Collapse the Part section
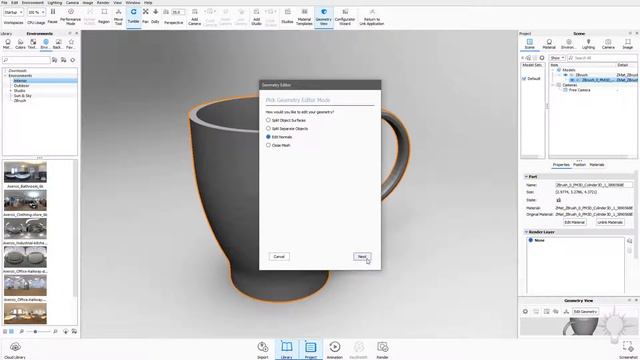Image resolution: width=640 pixels, height=360 pixels. tap(526, 177)
